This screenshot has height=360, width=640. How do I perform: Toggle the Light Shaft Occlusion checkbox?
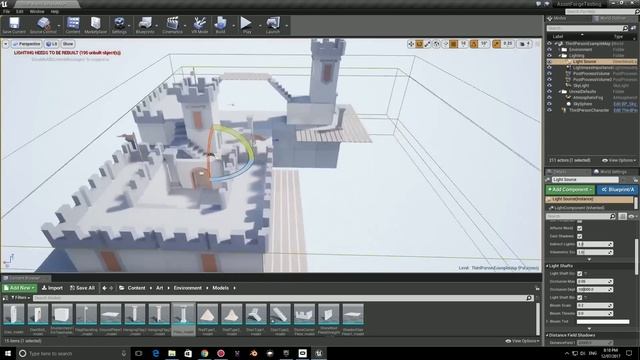(580, 273)
